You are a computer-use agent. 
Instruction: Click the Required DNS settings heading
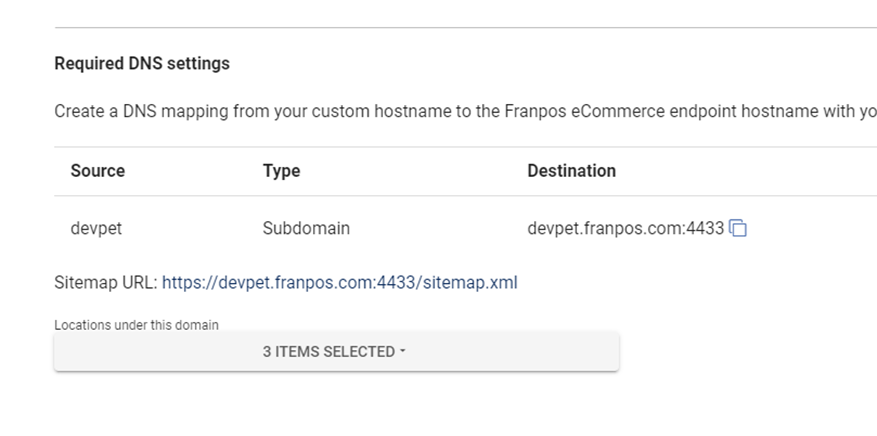(142, 64)
